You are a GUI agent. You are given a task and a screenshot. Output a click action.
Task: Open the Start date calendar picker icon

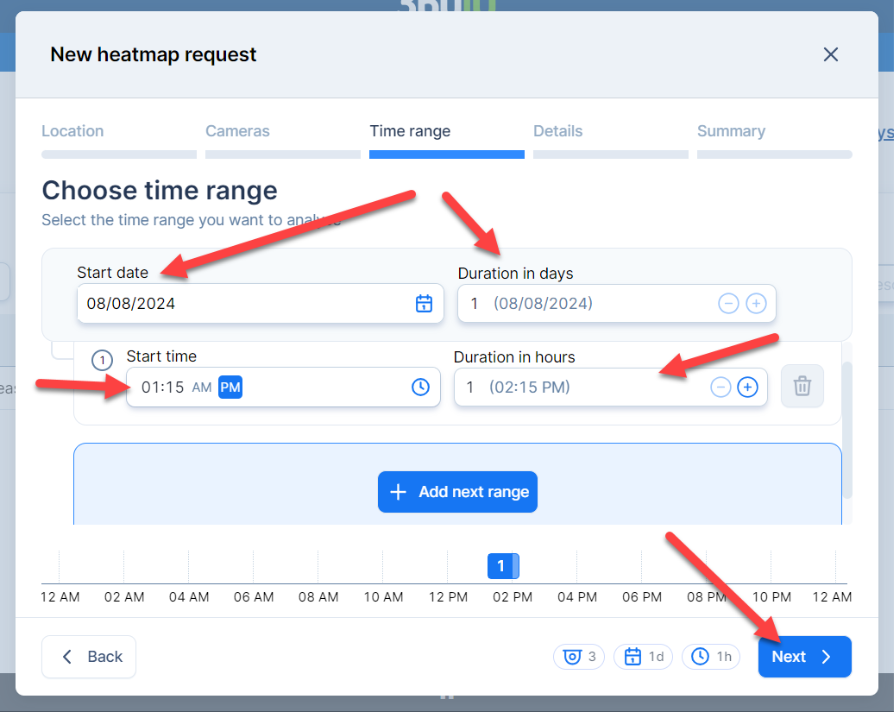[x=424, y=303]
